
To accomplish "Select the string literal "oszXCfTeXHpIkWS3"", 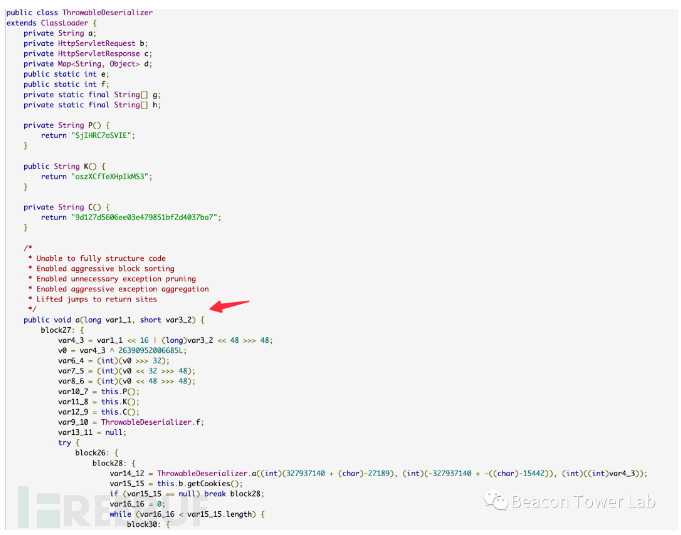I will 109,175.
